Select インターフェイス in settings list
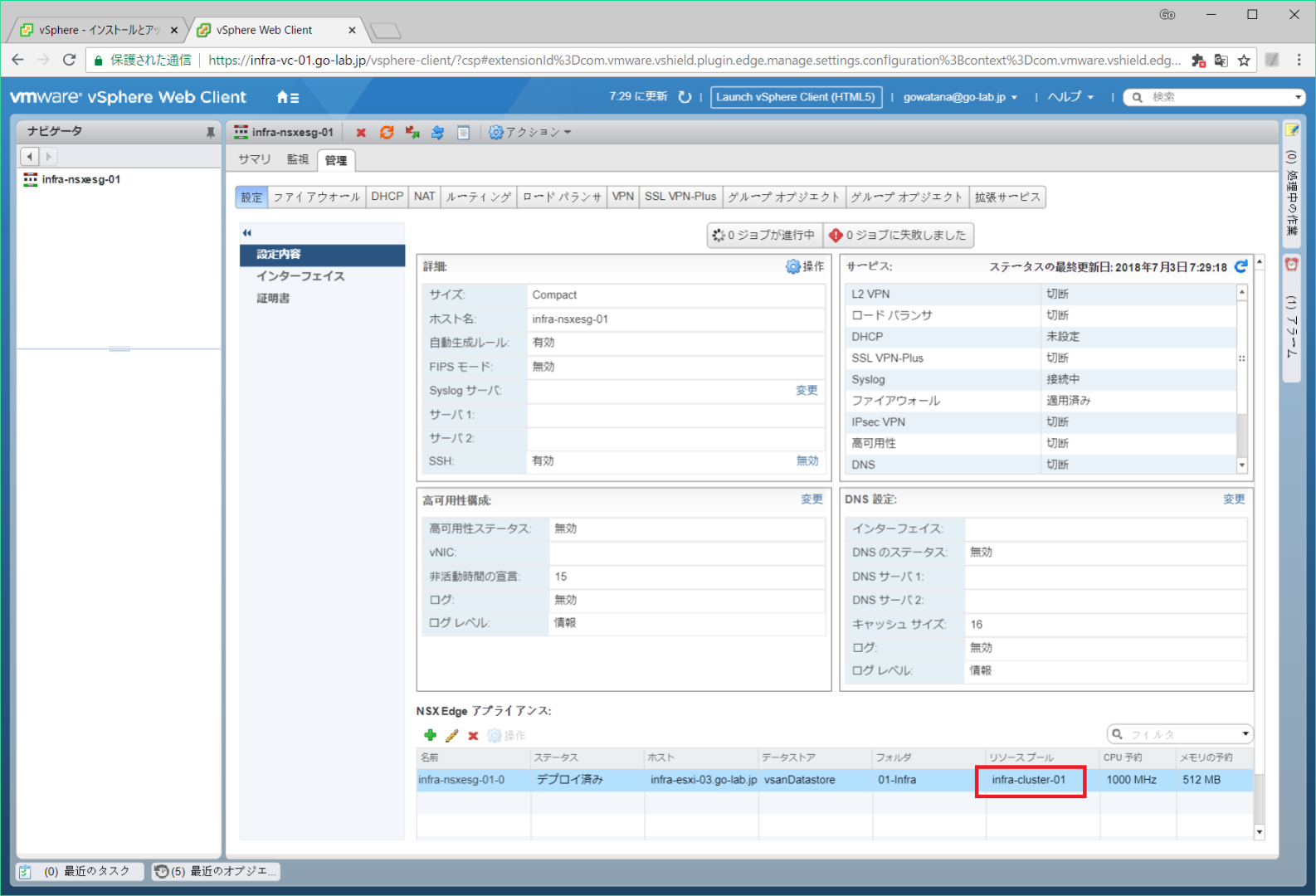The image size is (1316, 896). click(x=300, y=276)
